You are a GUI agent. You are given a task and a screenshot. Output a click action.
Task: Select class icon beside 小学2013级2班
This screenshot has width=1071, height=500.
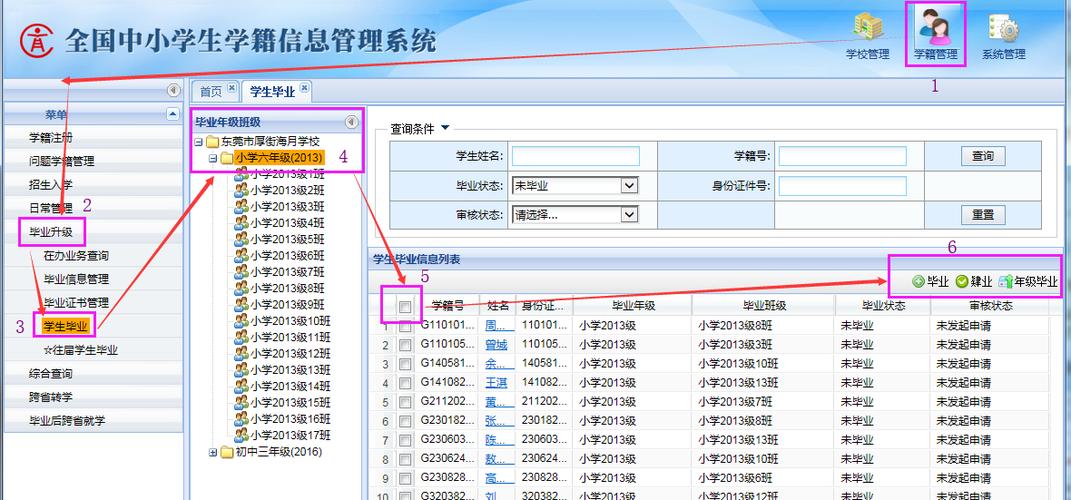[x=241, y=190]
